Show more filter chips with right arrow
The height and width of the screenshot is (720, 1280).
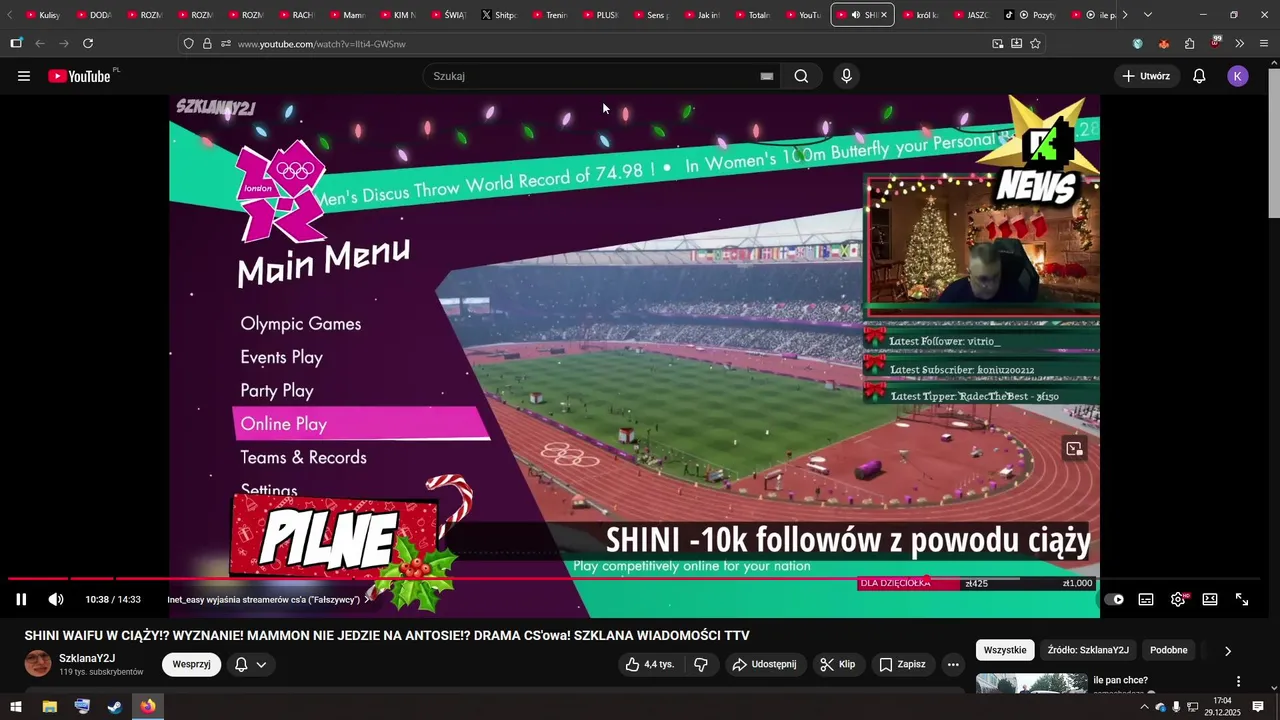[1228, 651]
